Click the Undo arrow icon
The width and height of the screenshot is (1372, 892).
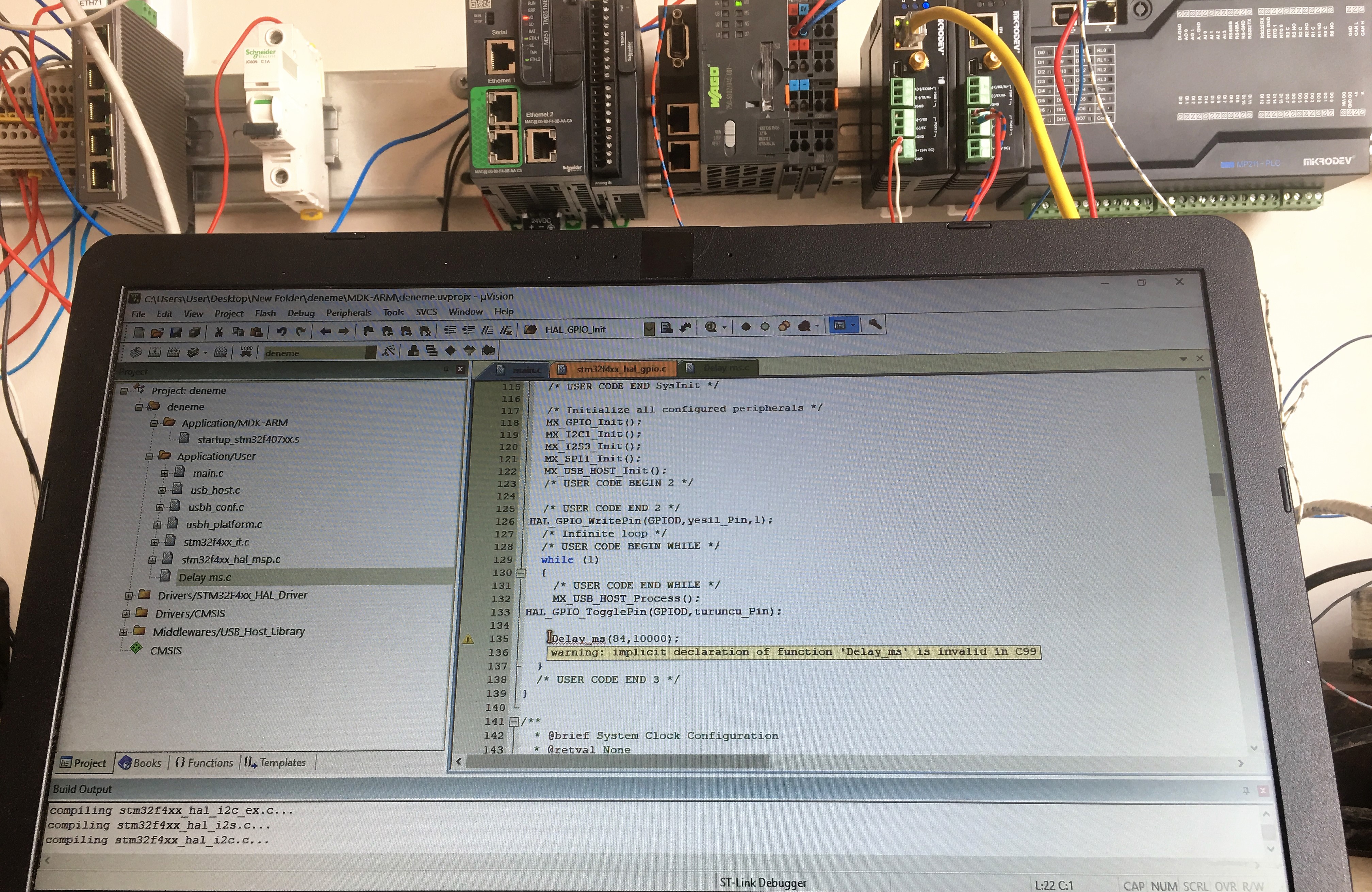(x=281, y=331)
